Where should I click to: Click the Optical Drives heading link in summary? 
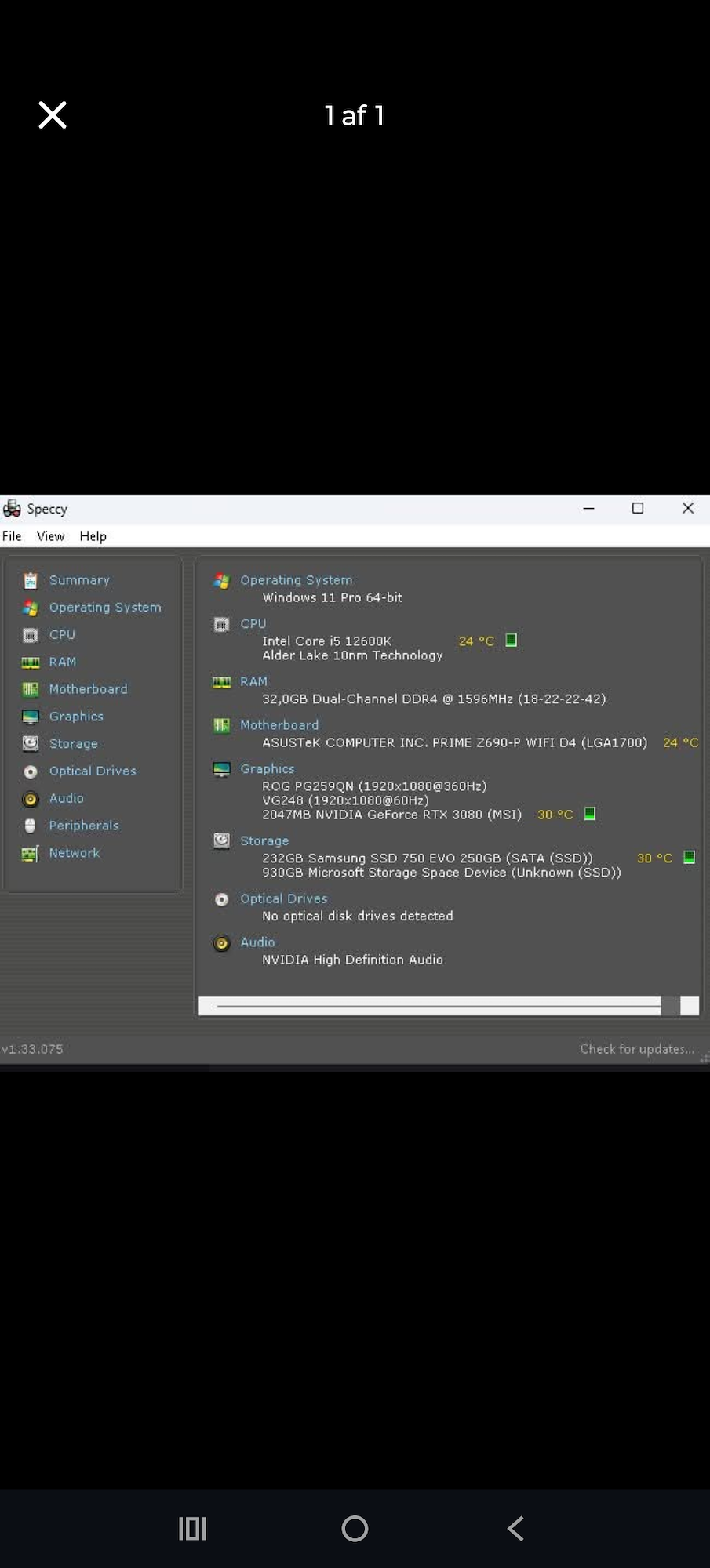[x=284, y=898]
